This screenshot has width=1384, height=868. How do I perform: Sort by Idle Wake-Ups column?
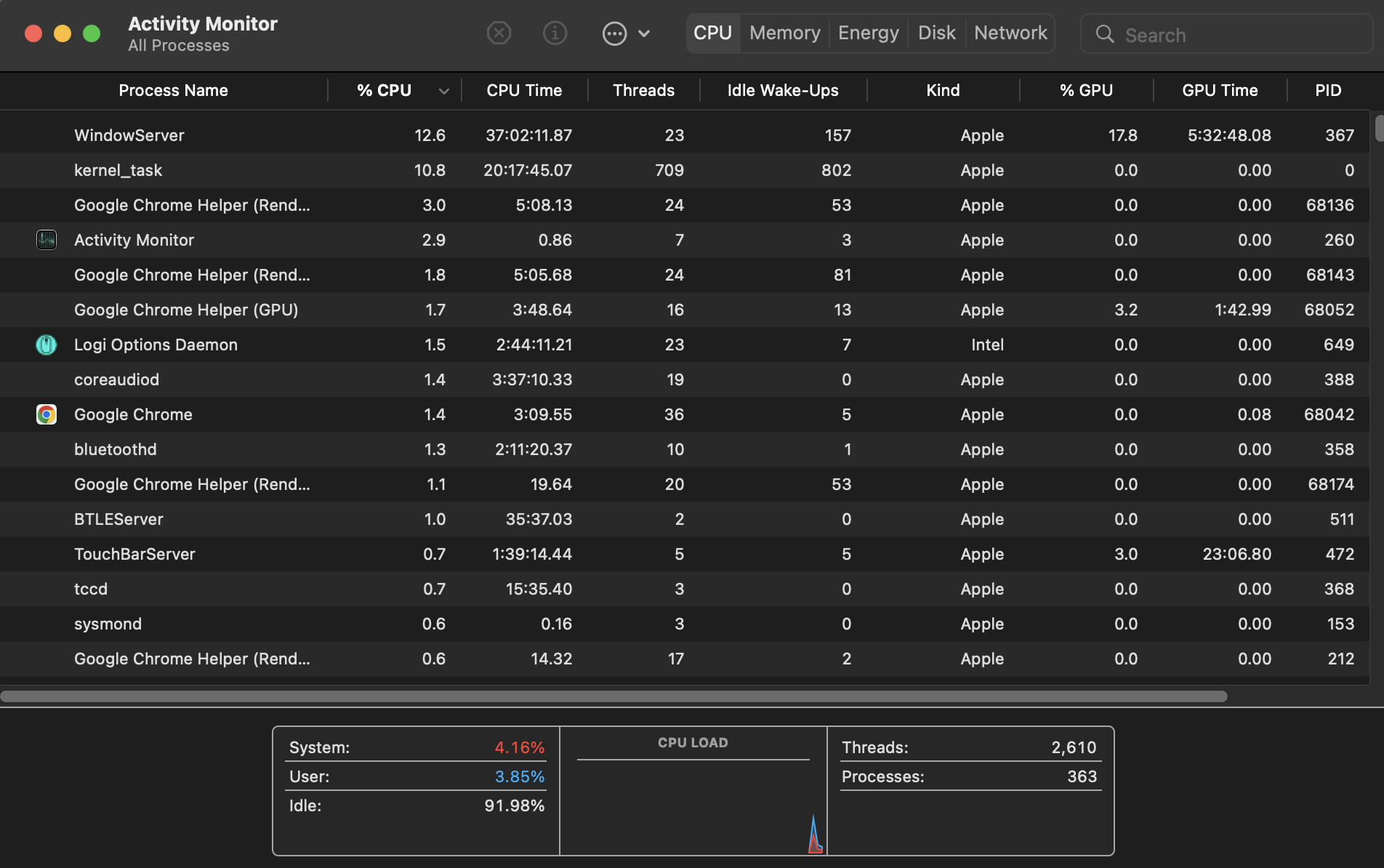click(x=783, y=91)
